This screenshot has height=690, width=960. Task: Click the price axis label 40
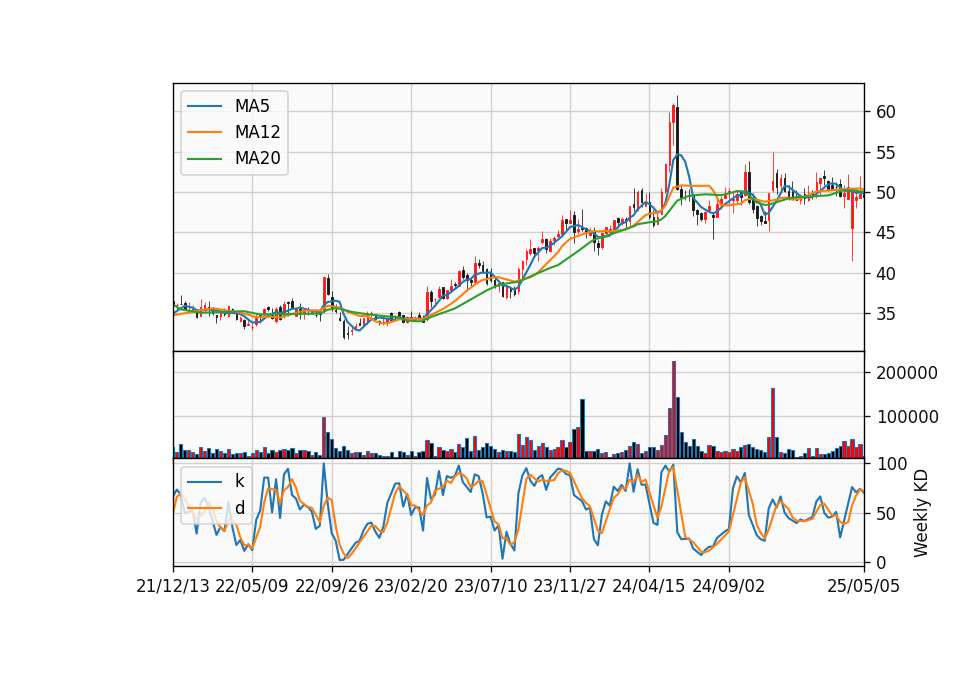coord(886,274)
